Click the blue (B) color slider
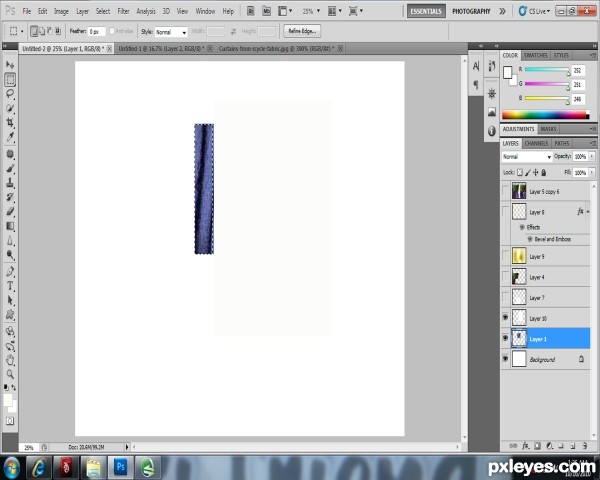The width and height of the screenshot is (600, 480). (x=547, y=98)
